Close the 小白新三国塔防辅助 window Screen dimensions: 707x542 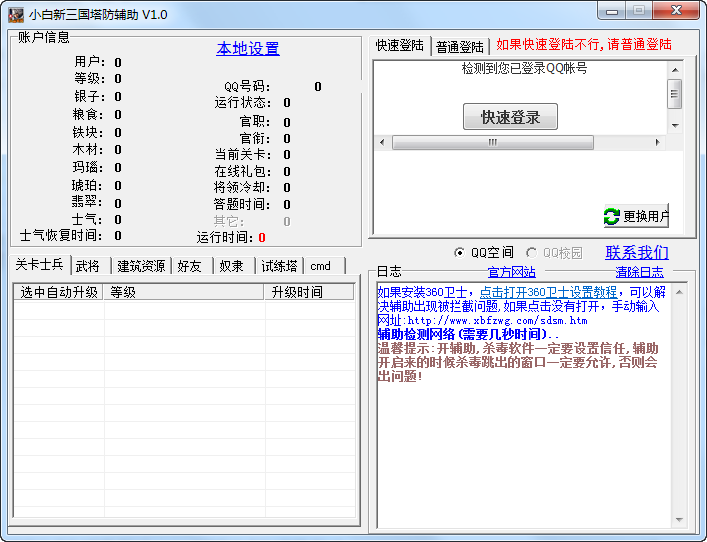tap(676, 11)
